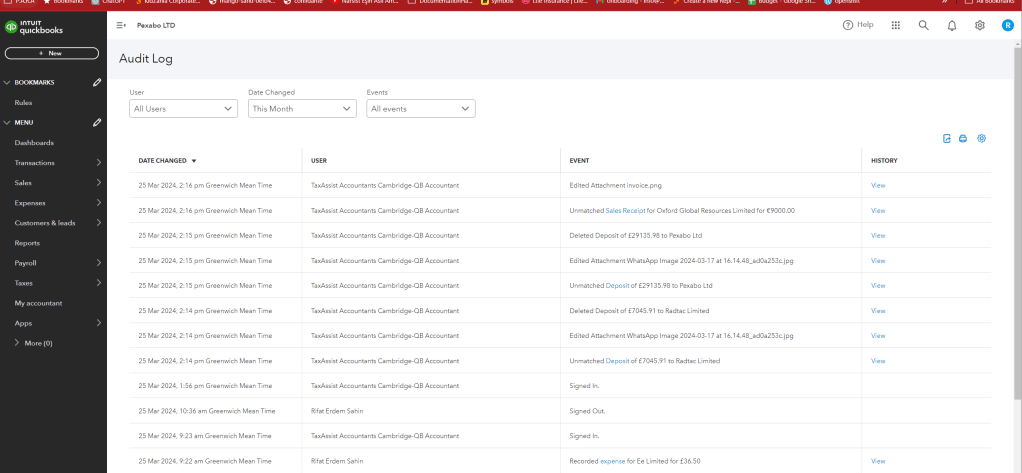Click the HISTORY column header
The image size is (1022, 473).
pos(884,160)
